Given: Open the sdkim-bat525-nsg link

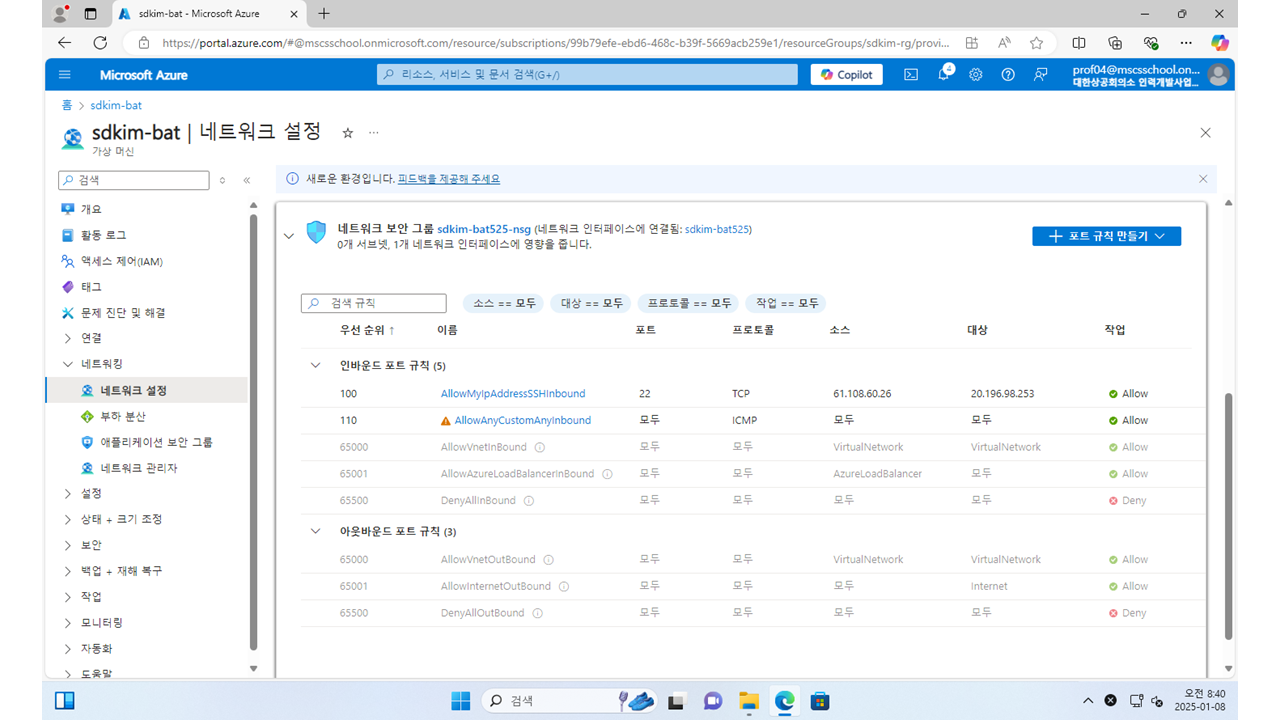Looking at the screenshot, I should click(x=484, y=229).
